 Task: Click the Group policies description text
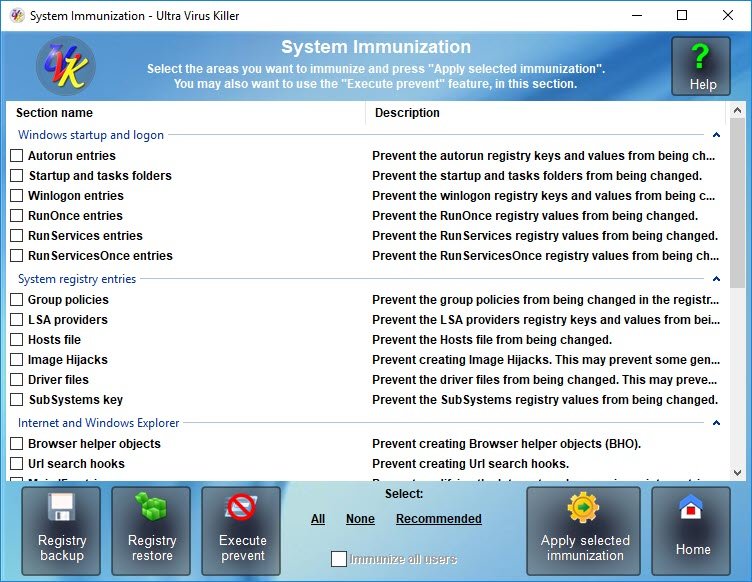[546, 300]
